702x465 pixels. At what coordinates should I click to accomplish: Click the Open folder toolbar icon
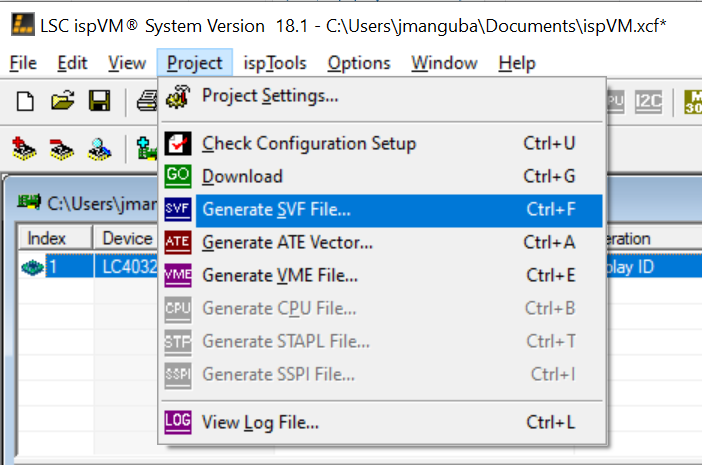coord(62,101)
